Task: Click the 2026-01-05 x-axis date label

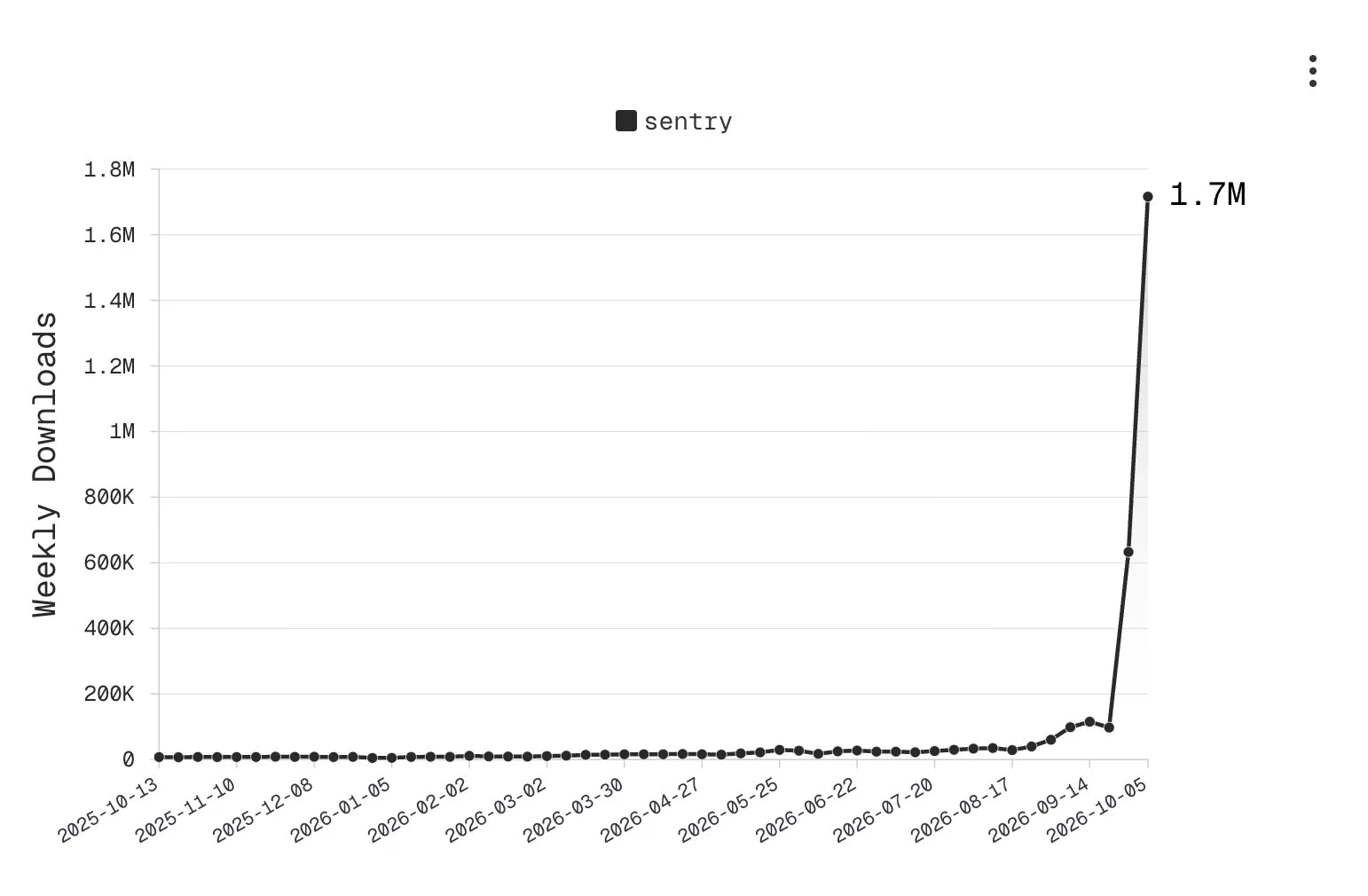Action: pos(342,809)
